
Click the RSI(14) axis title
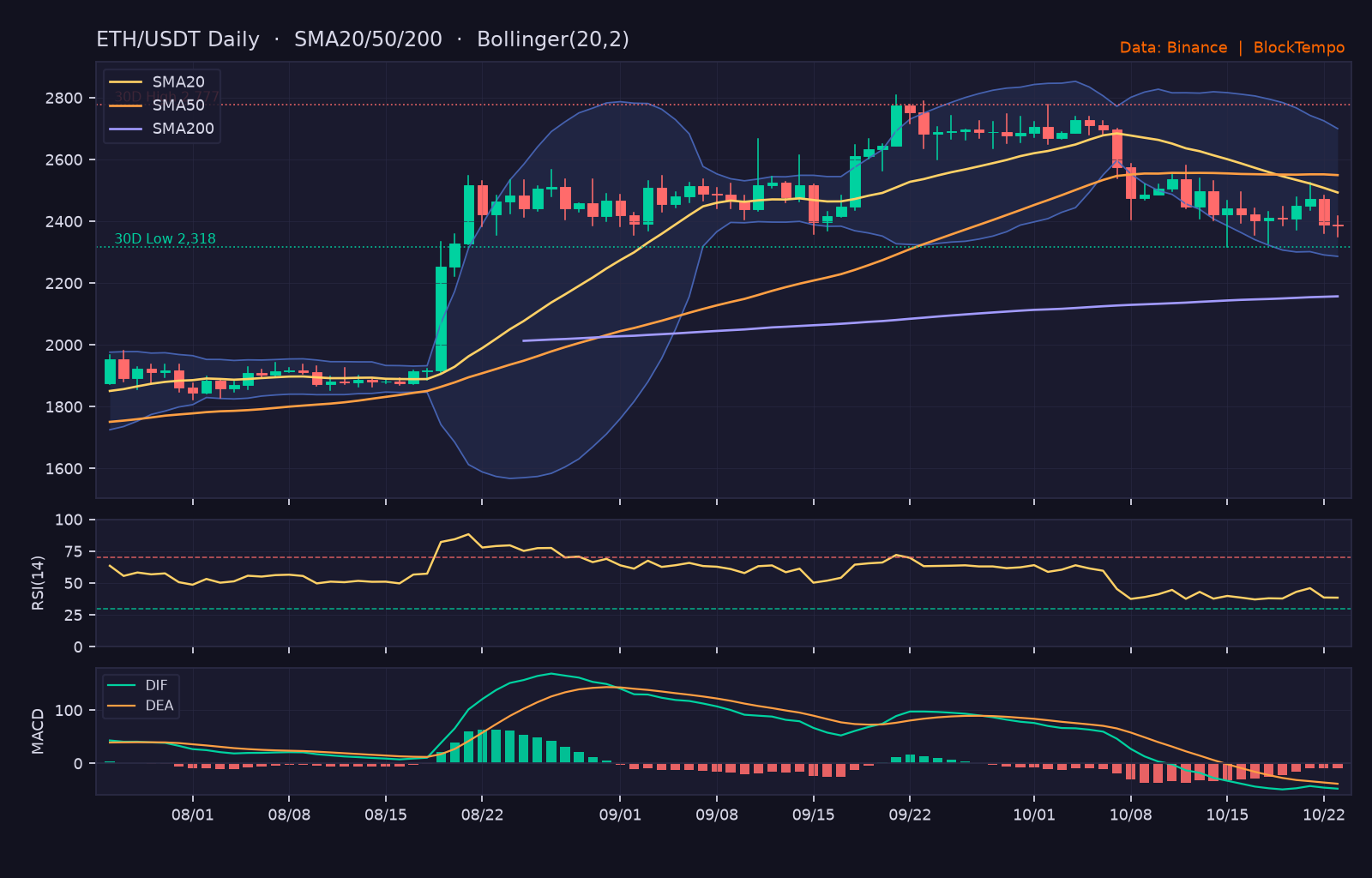click(38, 583)
